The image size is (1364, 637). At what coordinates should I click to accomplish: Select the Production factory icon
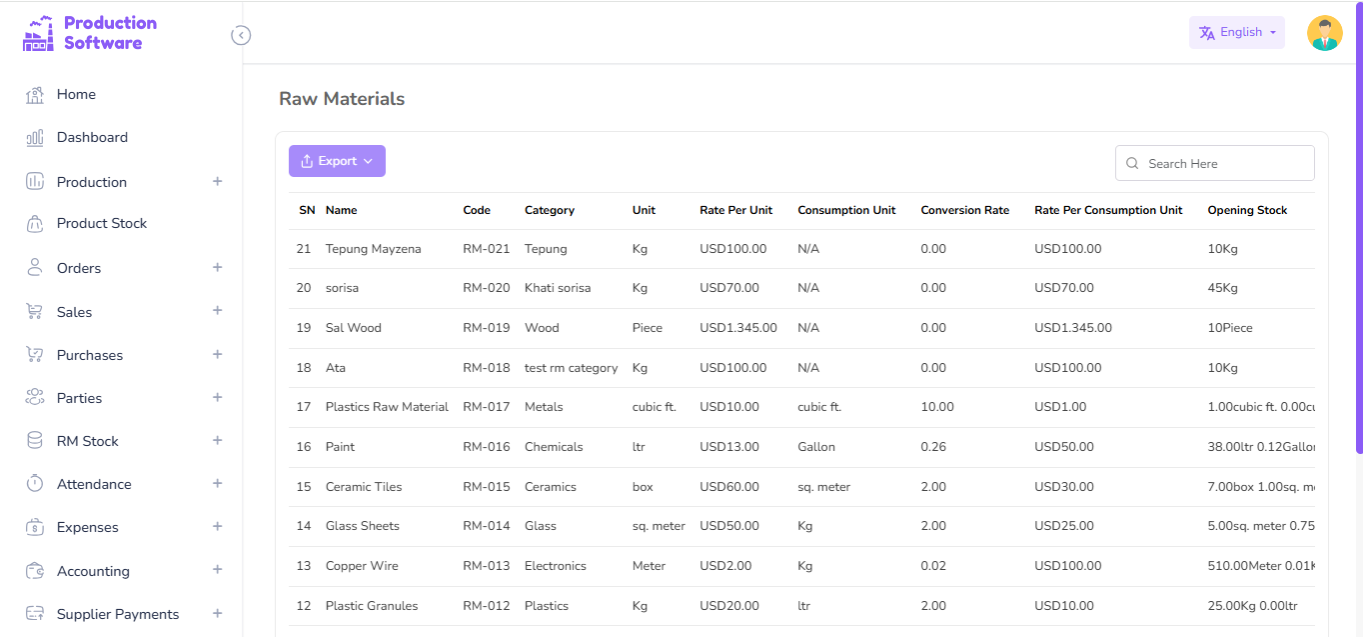[33, 181]
